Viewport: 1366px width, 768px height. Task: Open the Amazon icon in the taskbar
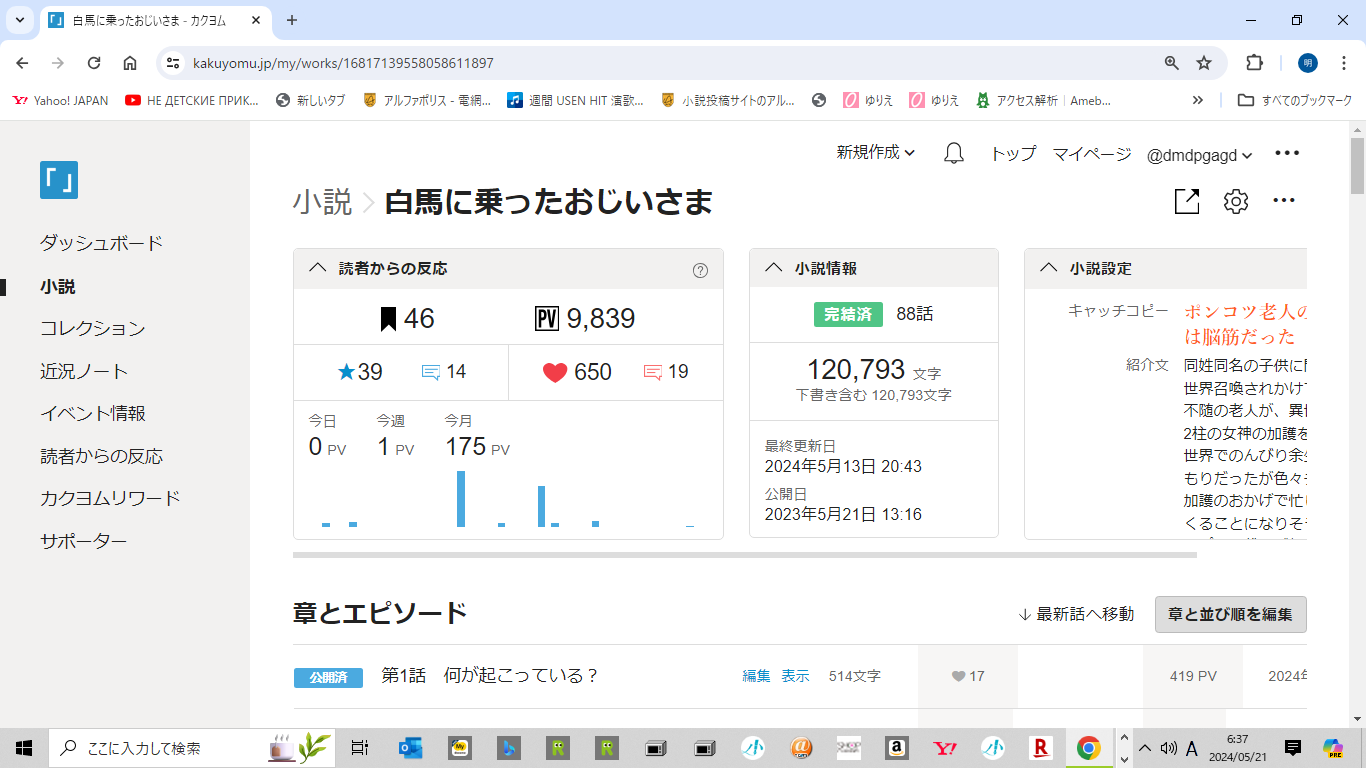click(895, 748)
